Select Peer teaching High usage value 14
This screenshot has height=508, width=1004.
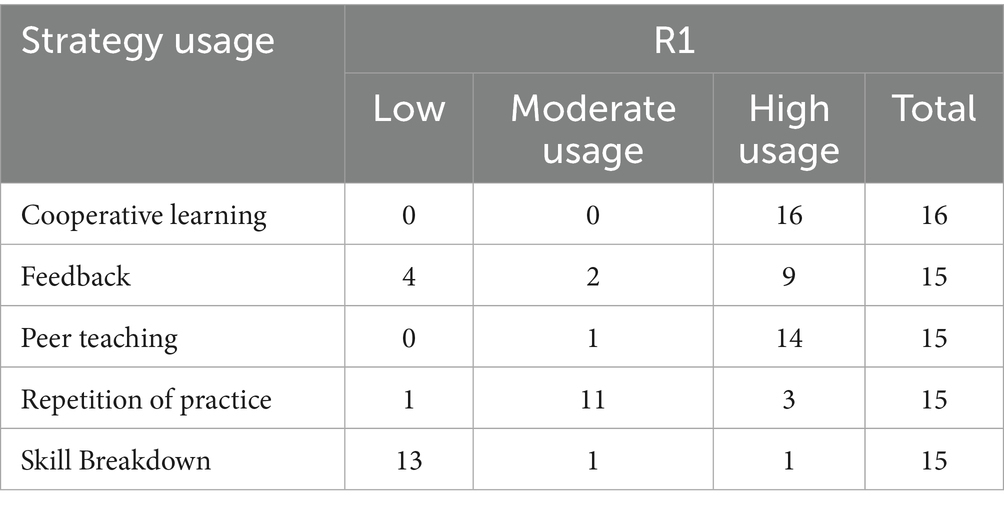click(789, 338)
